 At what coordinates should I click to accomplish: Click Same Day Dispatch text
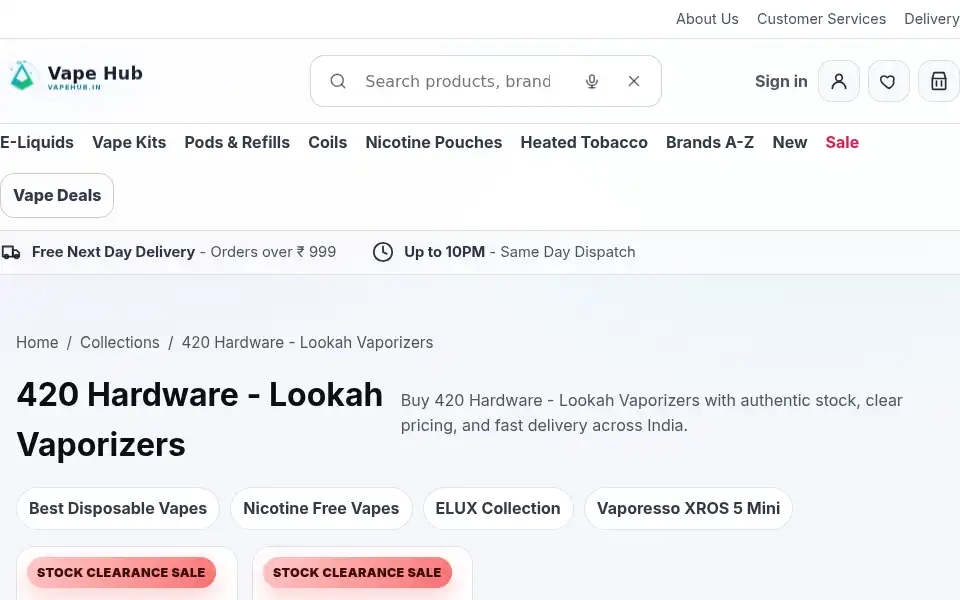click(x=568, y=252)
